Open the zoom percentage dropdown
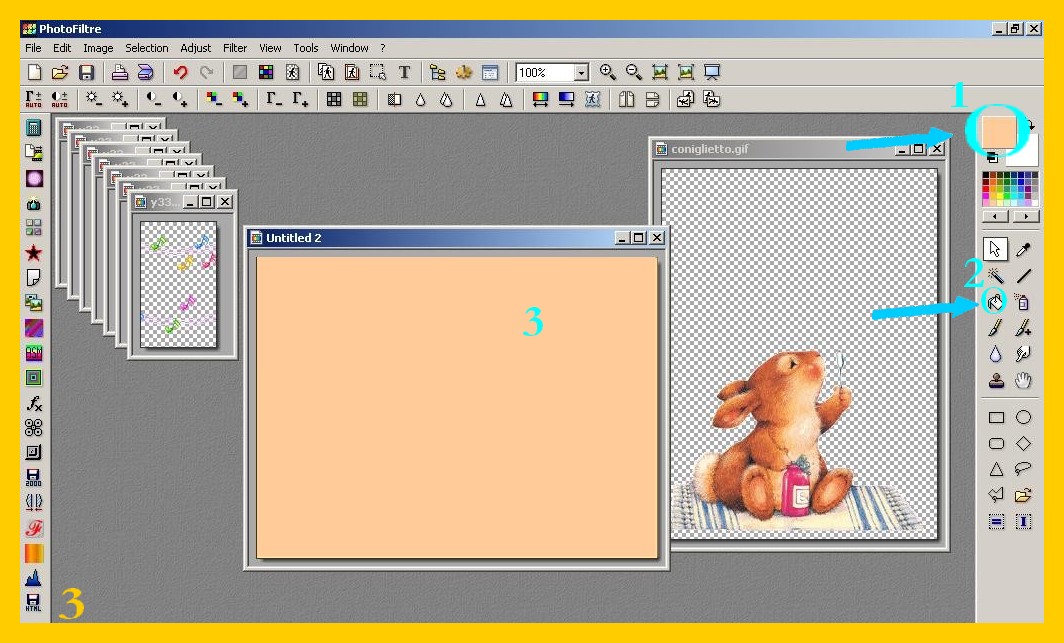Screen dimensions: 1064x643 (x=581, y=73)
